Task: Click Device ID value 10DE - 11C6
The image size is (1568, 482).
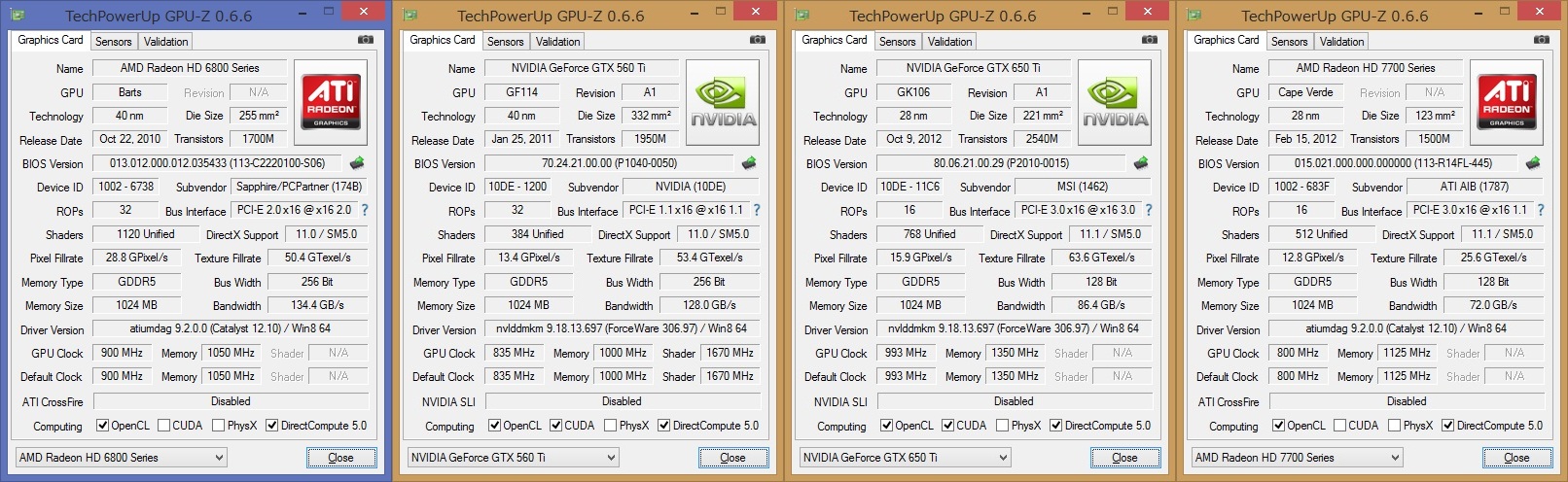Action: [909, 187]
